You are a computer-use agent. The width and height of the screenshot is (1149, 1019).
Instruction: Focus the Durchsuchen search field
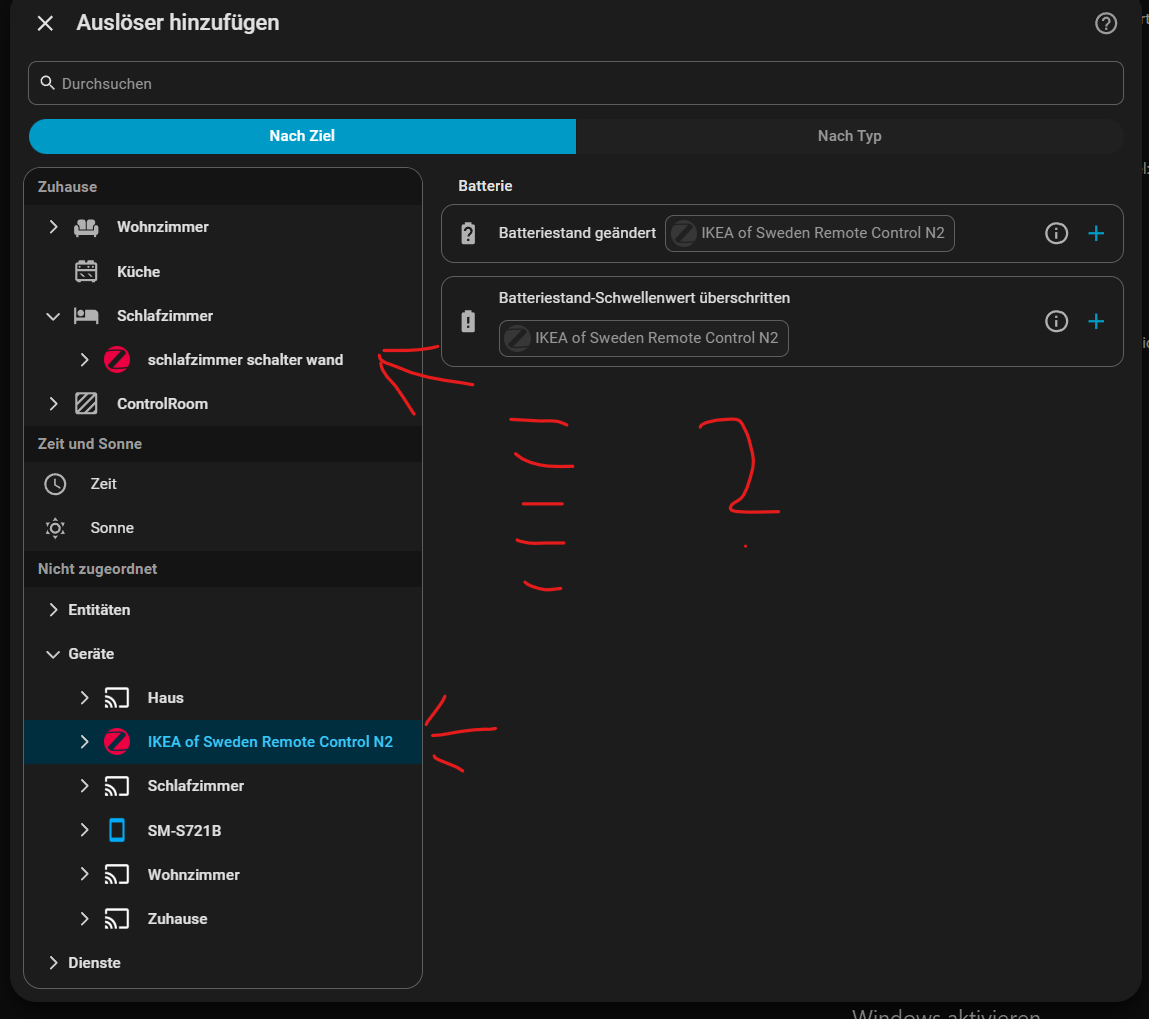point(575,84)
